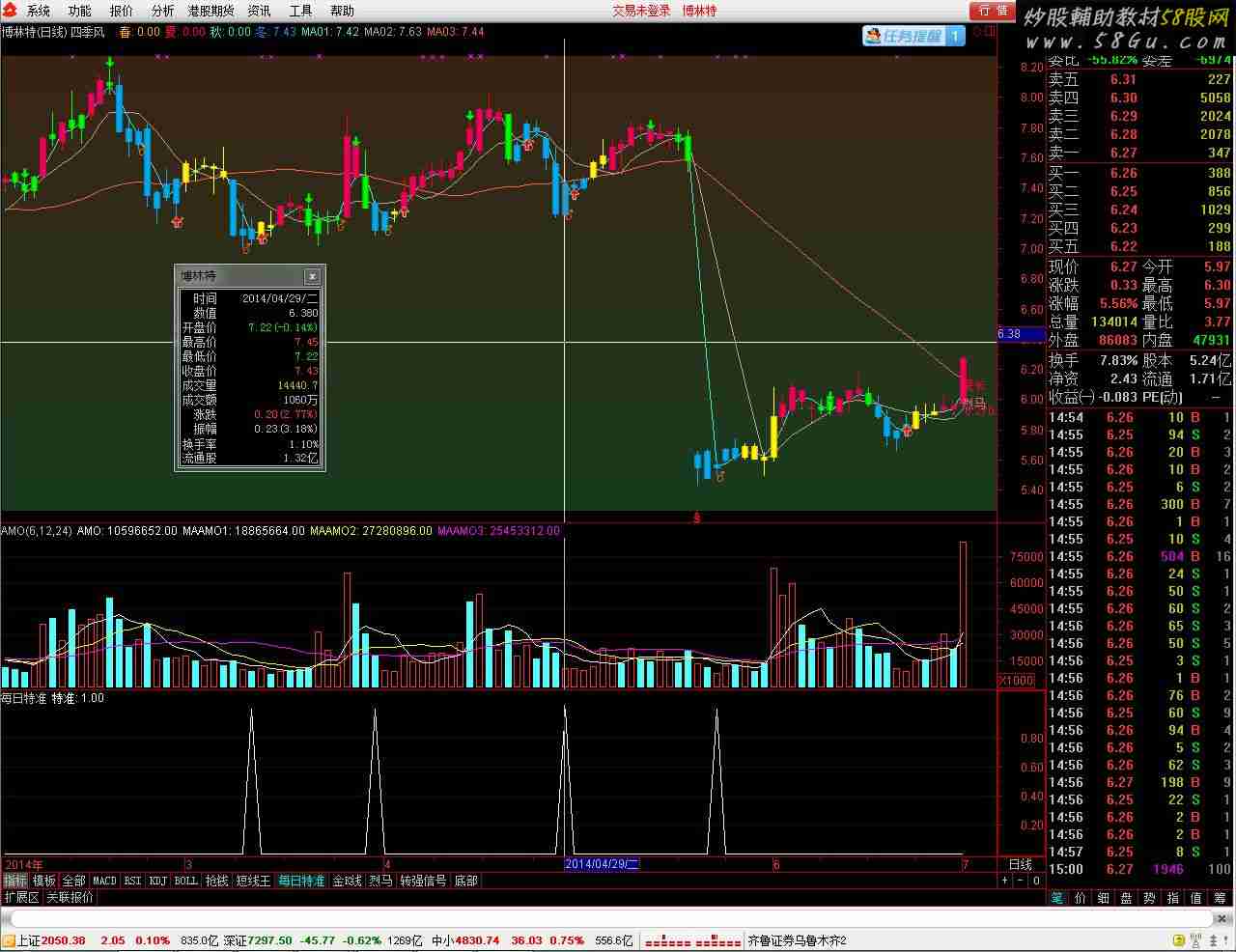Click the 交易未登录 login link
This screenshot has width=1236, height=952.
tap(641, 11)
